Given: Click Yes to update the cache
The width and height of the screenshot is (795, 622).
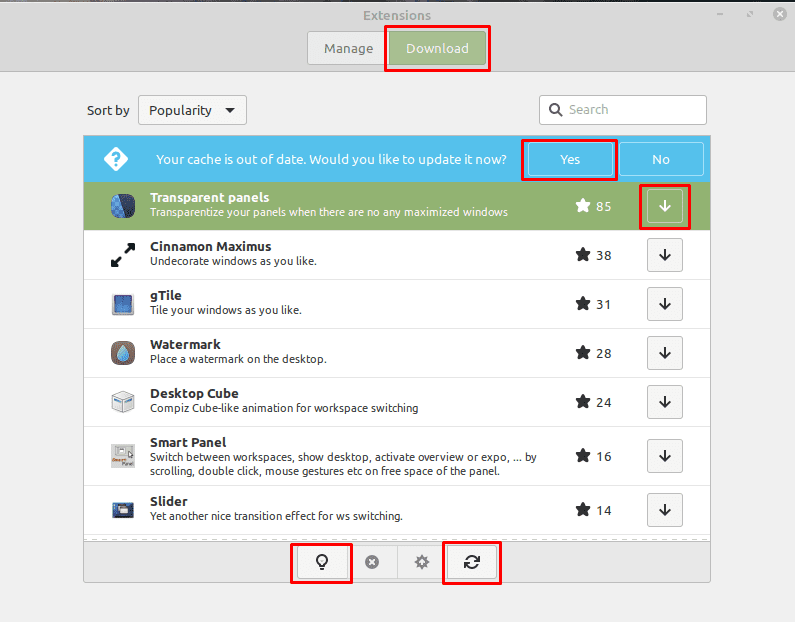Looking at the screenshot, I should click(570, 159).
